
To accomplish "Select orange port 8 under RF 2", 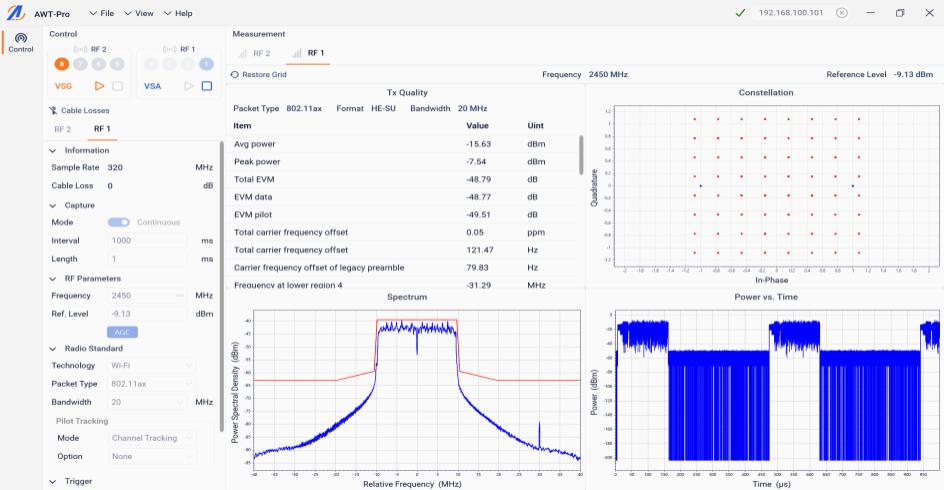I will coord(62,64).
